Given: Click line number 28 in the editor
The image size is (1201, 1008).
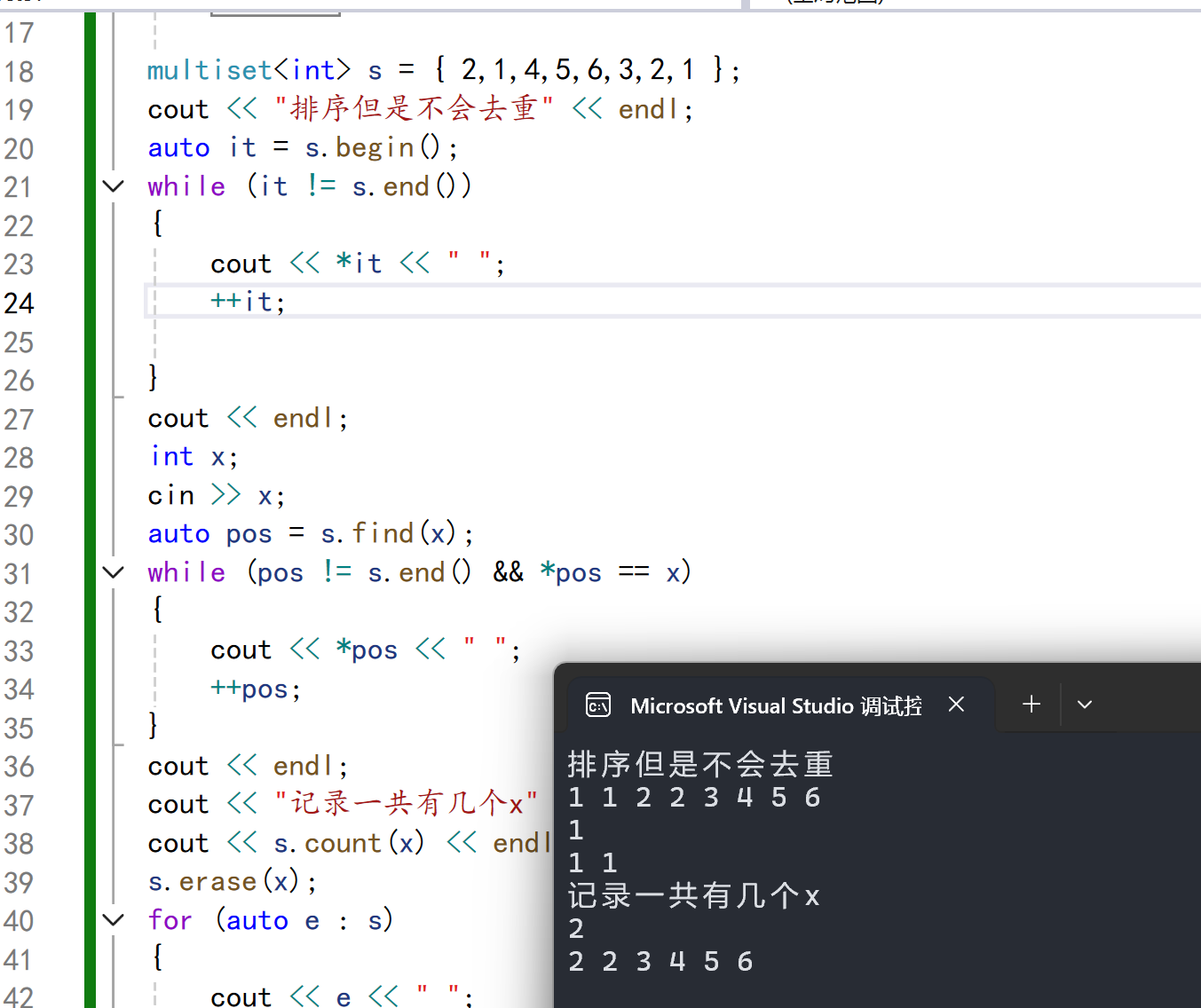Looking at the screenshot, I should coord(19,457).
